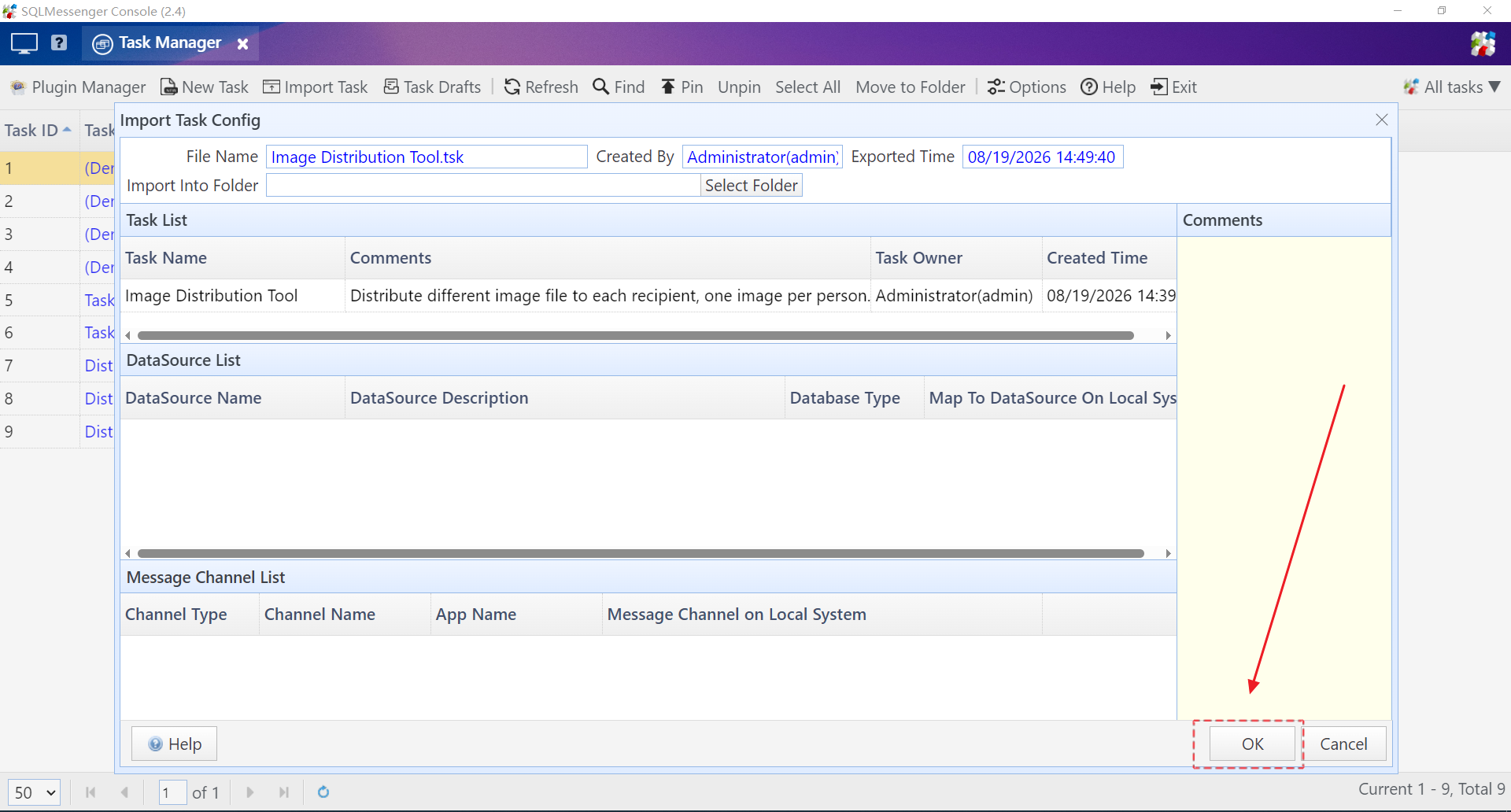Click the Channel Name column header
The image size is (1511, 812).
[x=345, y=615]
